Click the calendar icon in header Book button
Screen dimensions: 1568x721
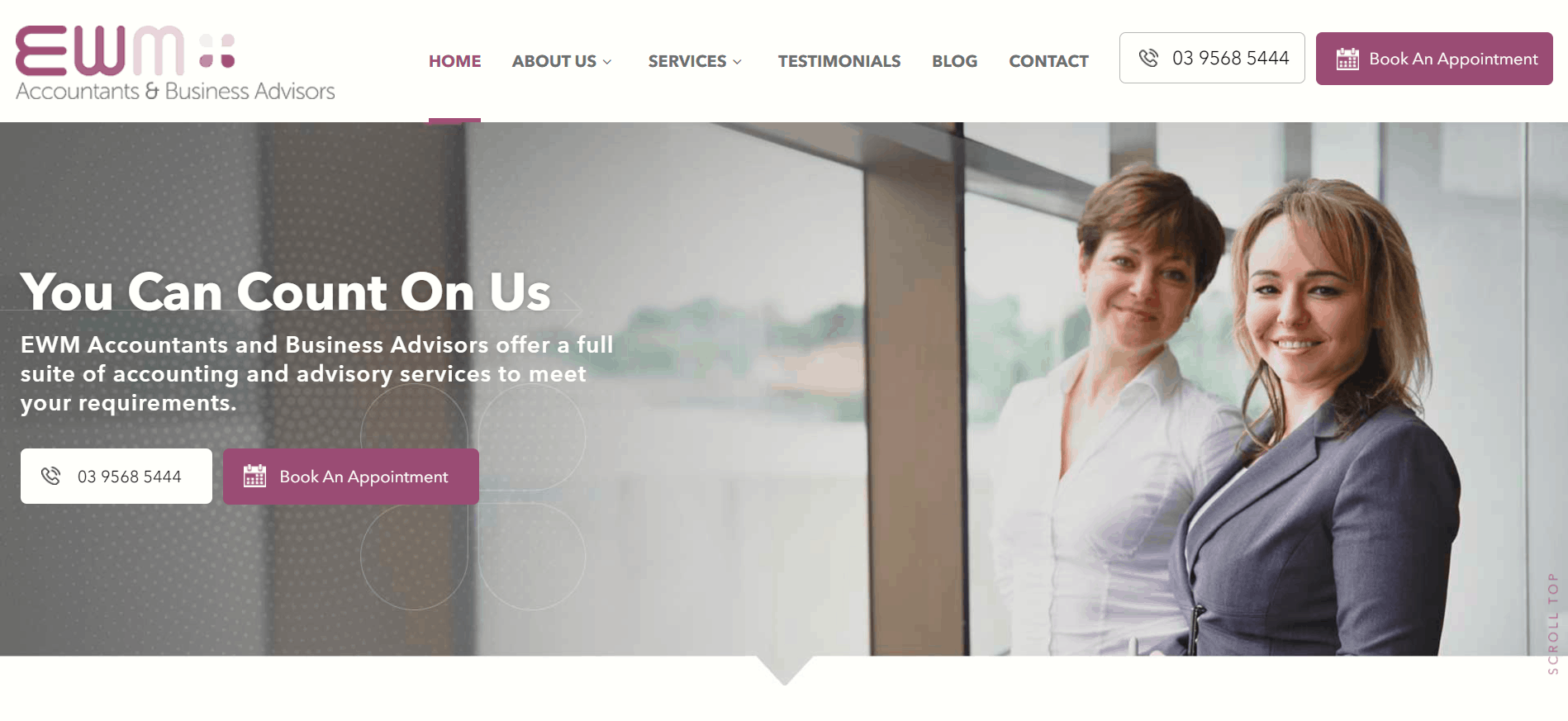coord(1347,59)
